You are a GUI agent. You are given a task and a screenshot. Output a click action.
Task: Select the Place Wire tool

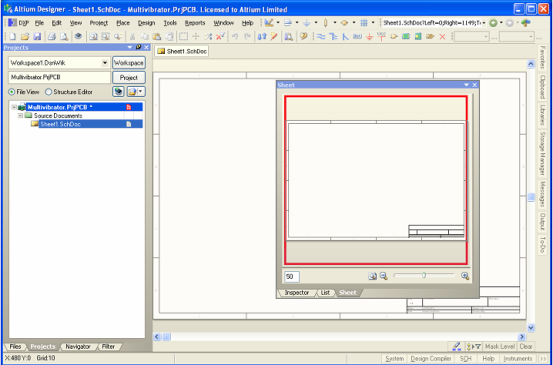click(321, 36)
